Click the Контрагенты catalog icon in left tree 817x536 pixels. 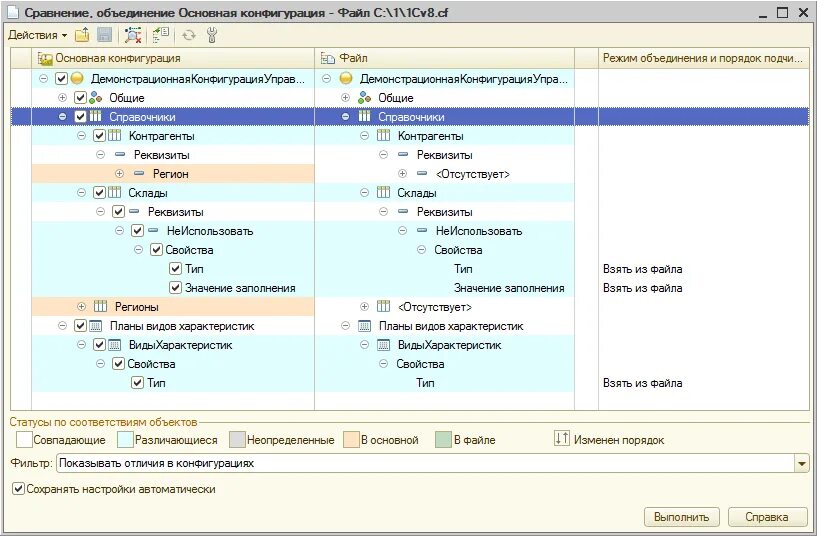click(x=114, y=136)
